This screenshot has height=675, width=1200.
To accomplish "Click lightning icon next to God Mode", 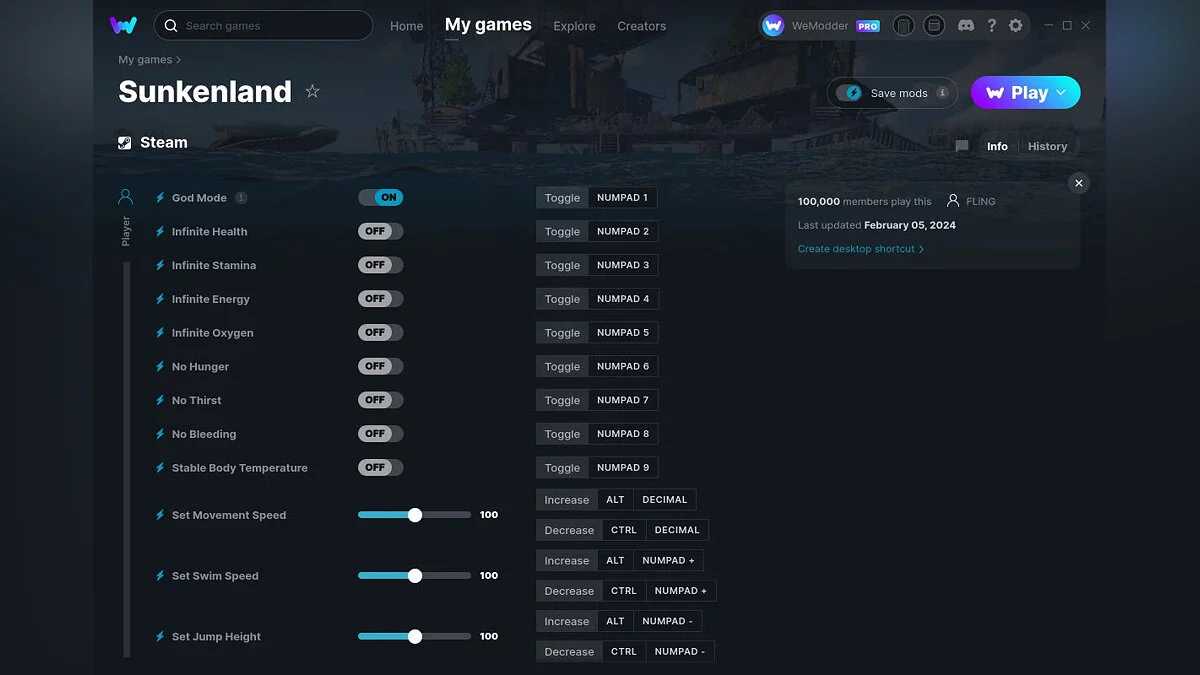I will [160, 198].
